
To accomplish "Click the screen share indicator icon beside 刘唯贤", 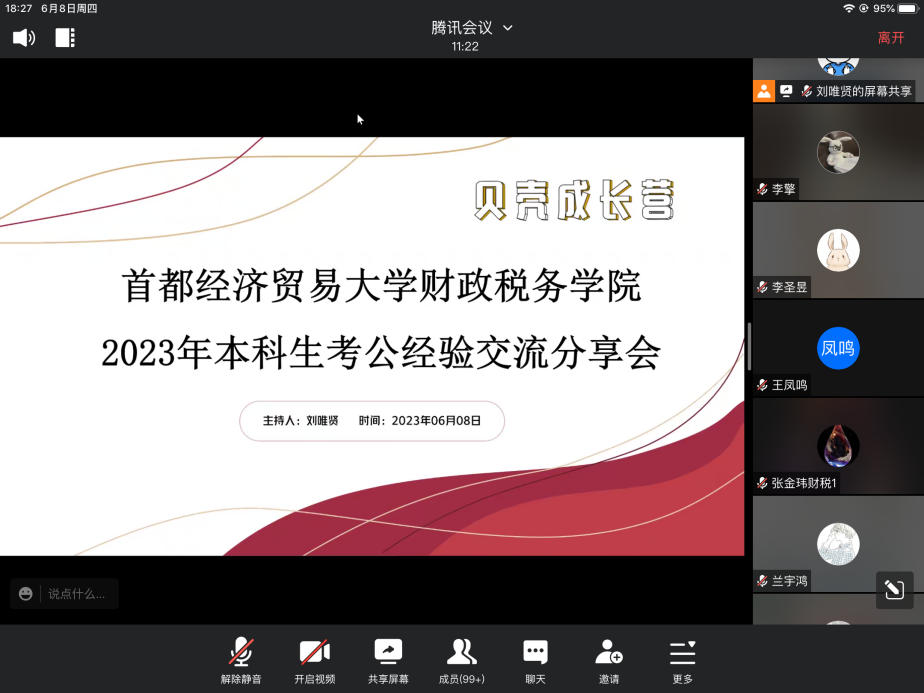I will point(786,91).
